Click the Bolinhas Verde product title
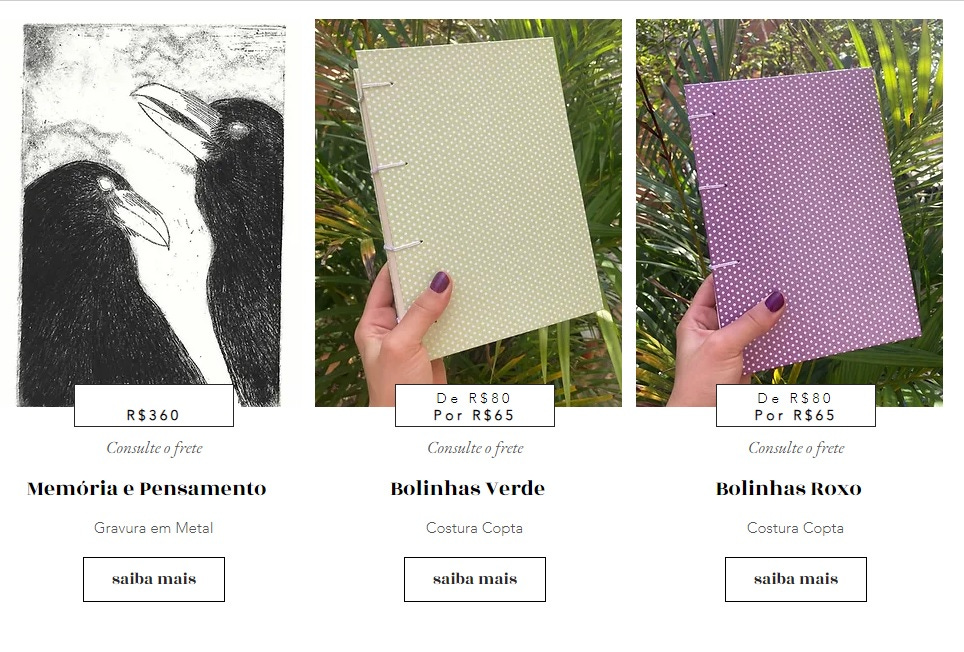Screen dimensions: 964x652 click(467, 489)
